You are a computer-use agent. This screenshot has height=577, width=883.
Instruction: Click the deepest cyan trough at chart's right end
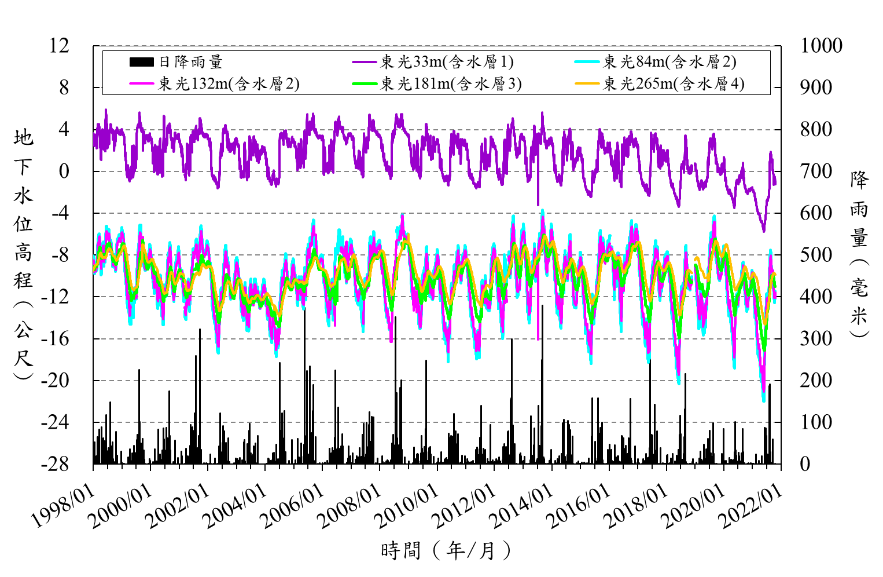coord(764,398)
